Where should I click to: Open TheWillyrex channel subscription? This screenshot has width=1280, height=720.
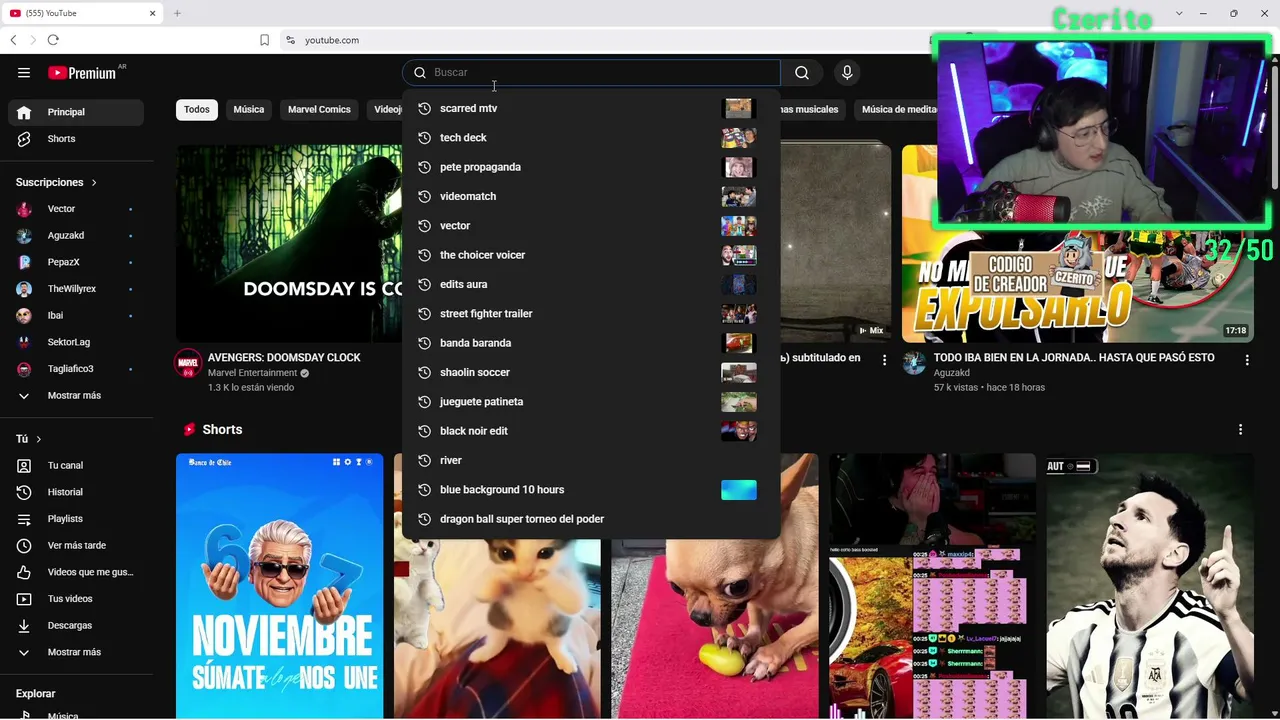click(x=76, y=289)
